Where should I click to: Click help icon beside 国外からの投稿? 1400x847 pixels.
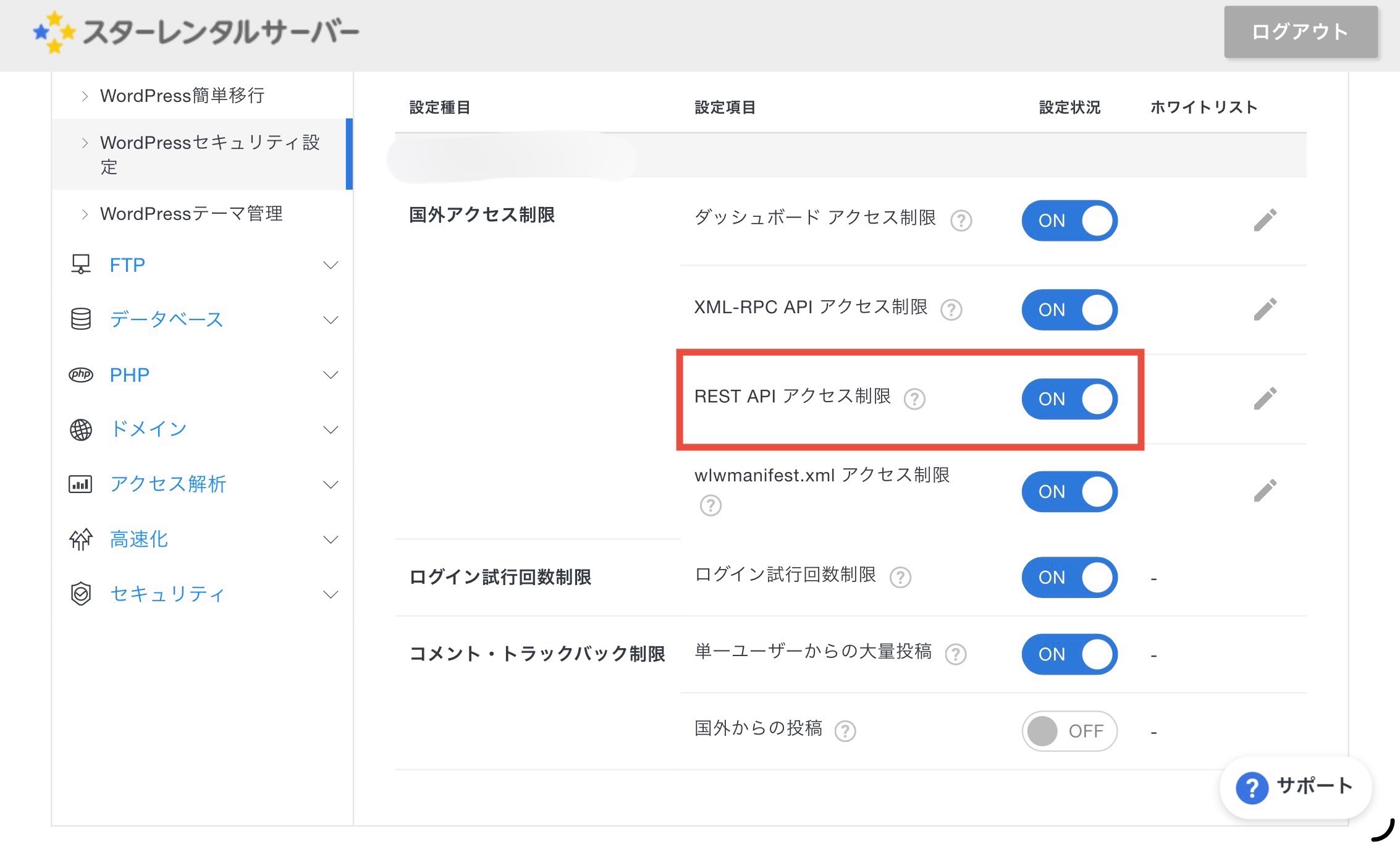coord(845,731)
